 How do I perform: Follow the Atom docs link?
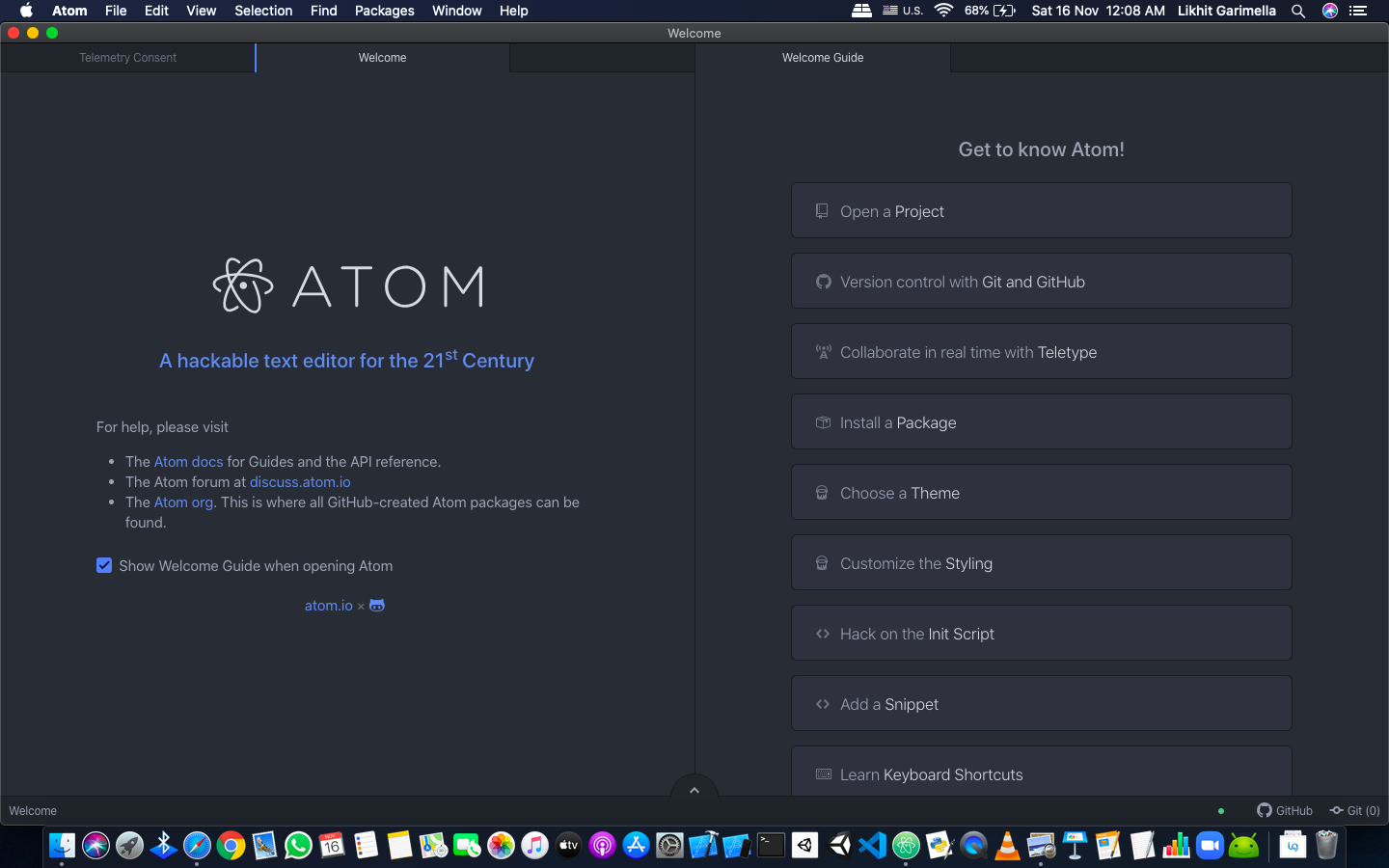click(x=188, y=462)
